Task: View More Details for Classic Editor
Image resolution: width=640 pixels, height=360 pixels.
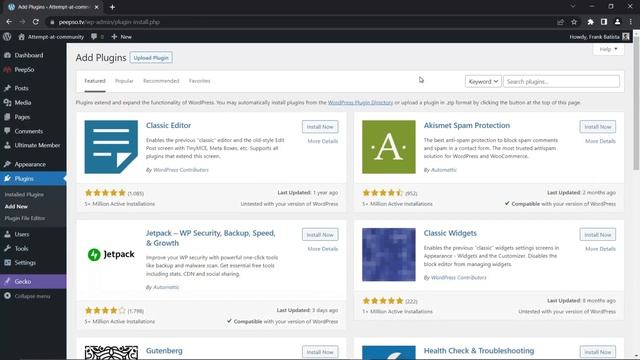Action: point(322,141)
